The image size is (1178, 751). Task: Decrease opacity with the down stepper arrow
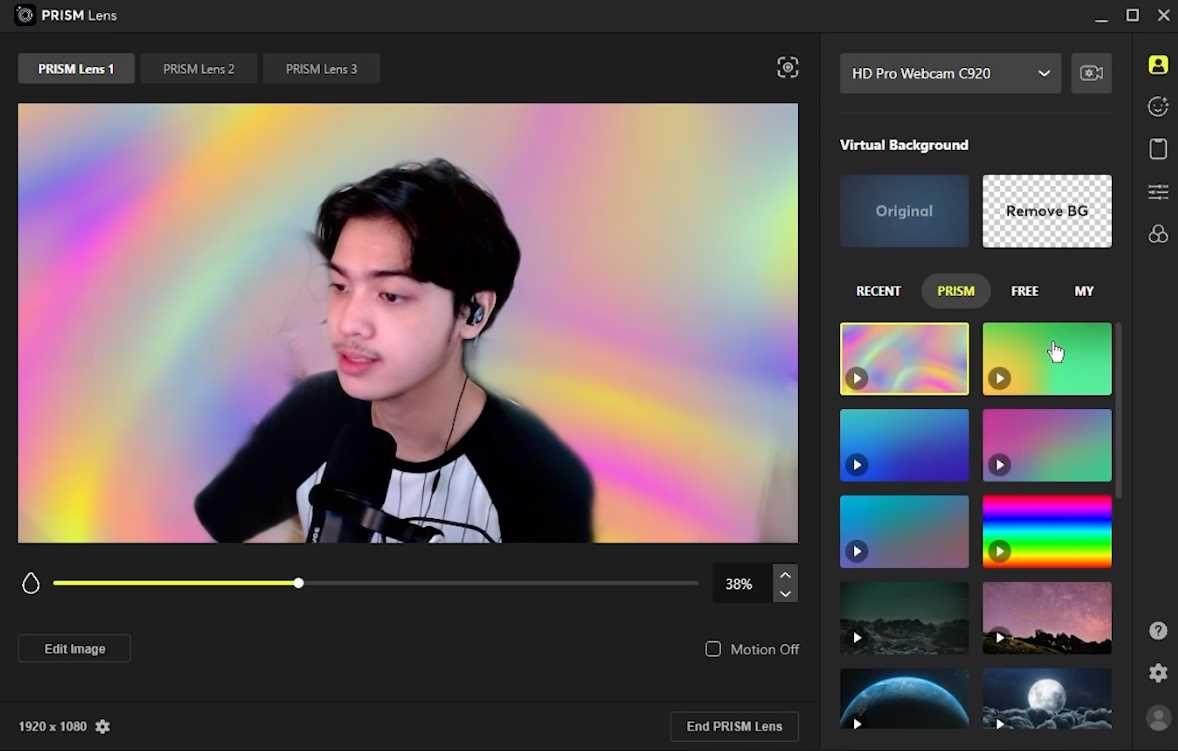coord(785,594)
